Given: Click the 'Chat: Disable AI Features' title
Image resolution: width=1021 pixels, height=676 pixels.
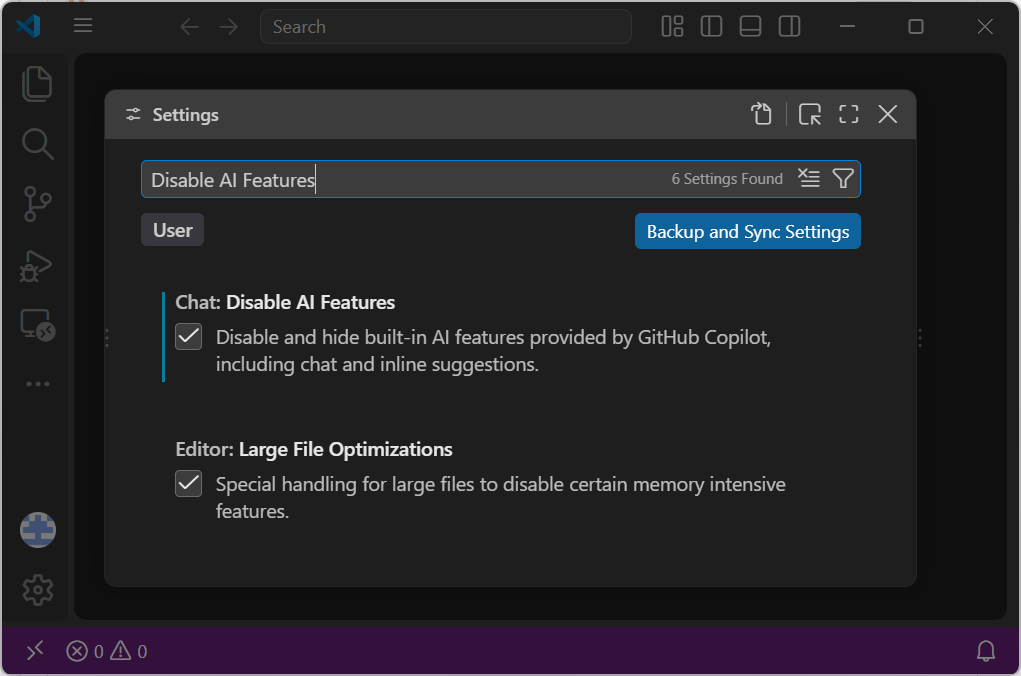Looking at the screenshot, I should (x=285, y=302).
